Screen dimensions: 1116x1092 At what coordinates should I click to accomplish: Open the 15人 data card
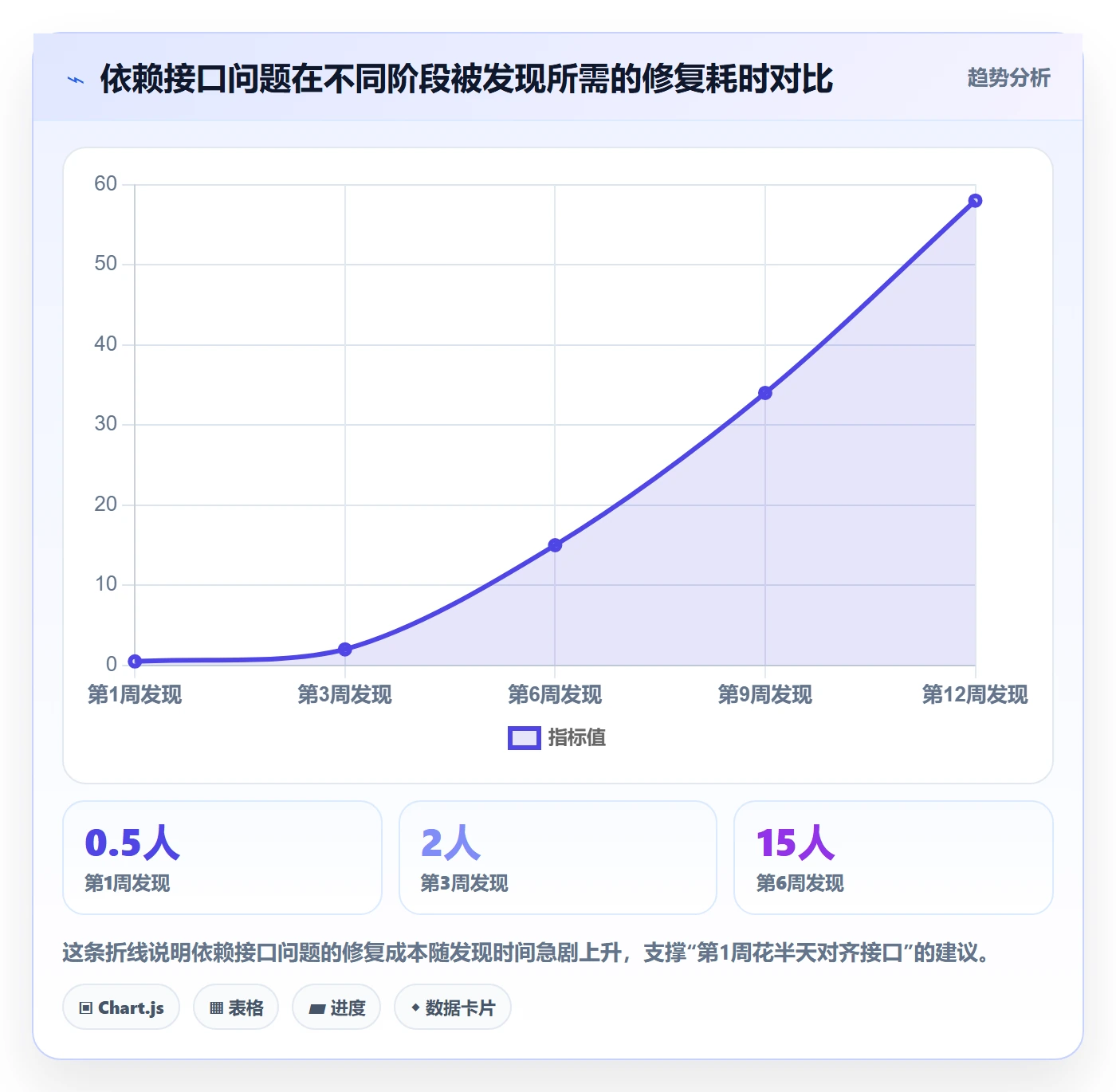(x=894, y=858)
